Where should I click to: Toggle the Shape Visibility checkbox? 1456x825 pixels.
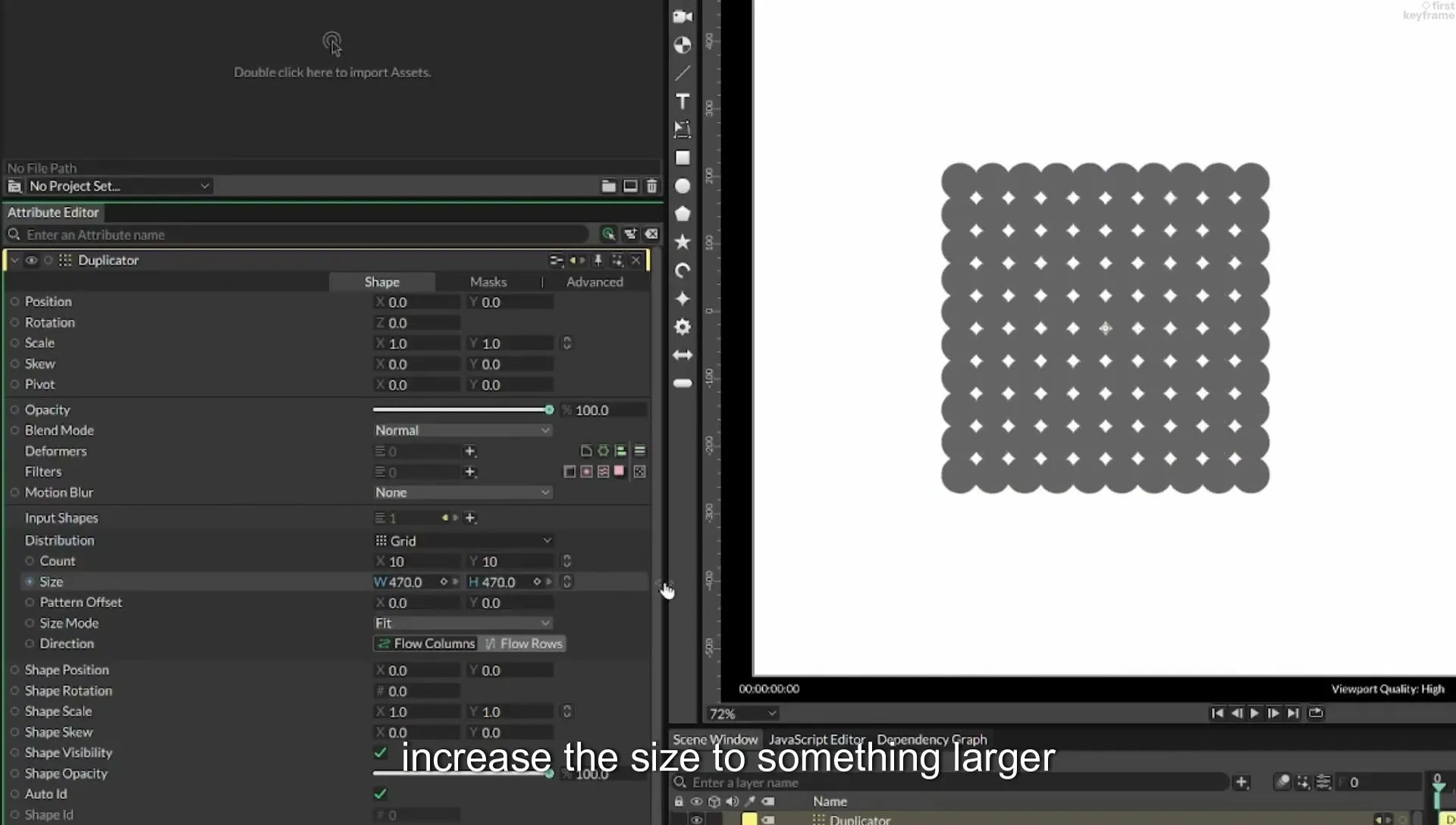[x=381, y=752]
